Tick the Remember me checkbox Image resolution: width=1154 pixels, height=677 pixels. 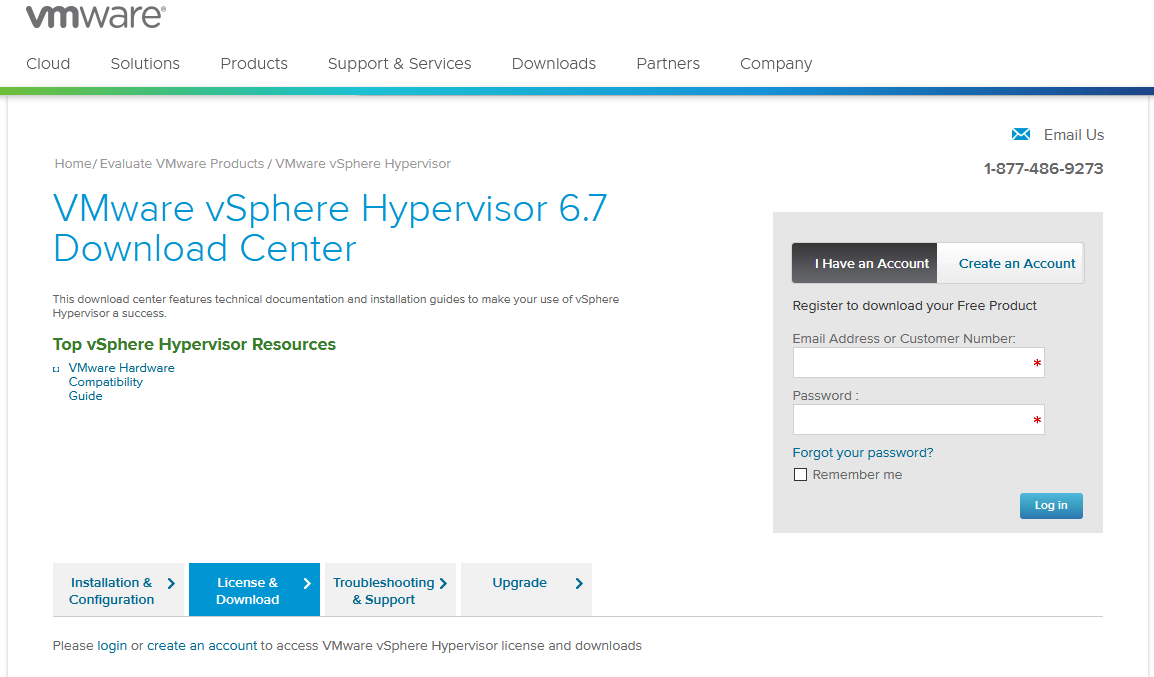click(800, 475)
